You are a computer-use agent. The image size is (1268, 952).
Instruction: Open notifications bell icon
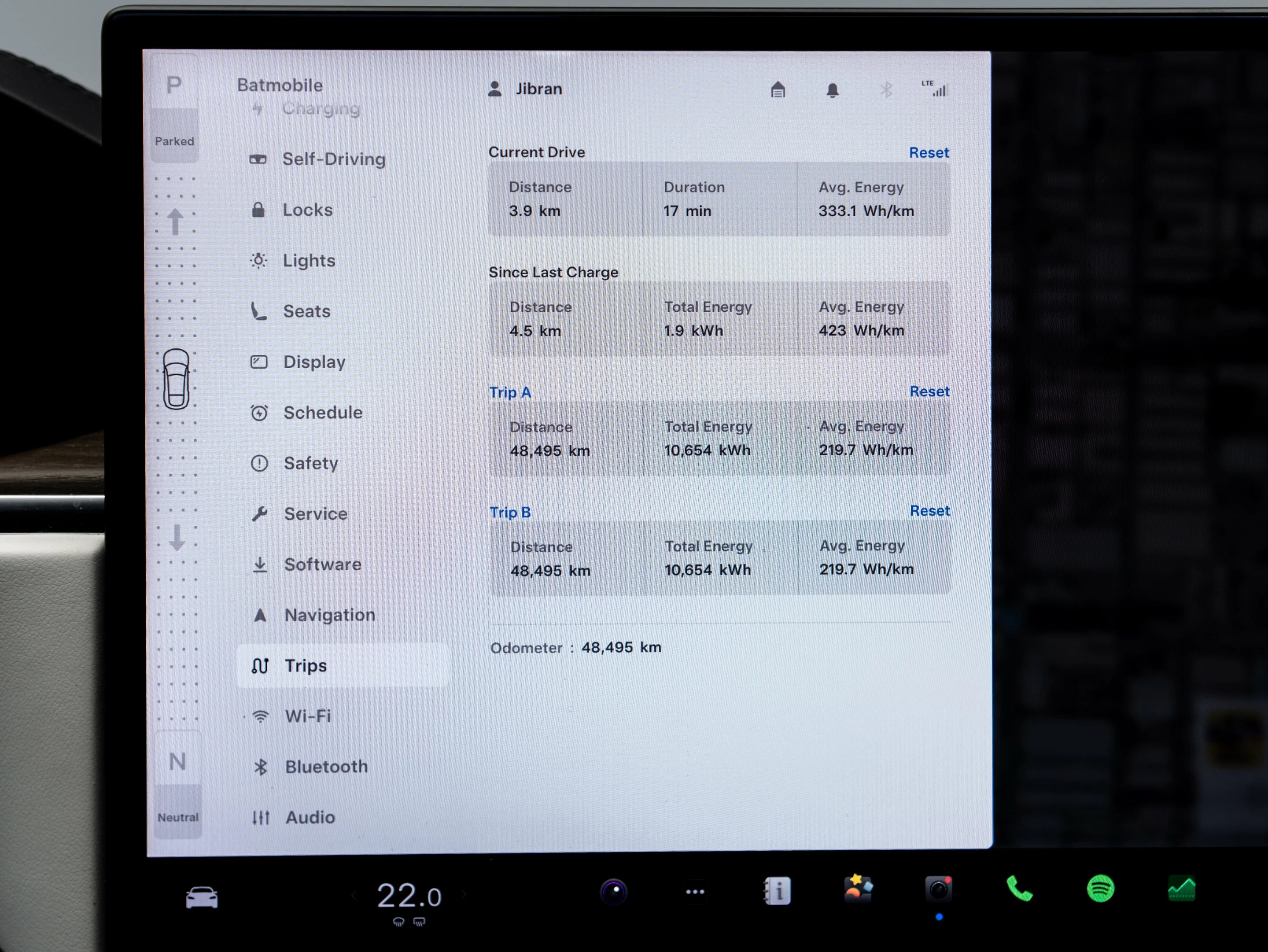point(832,90)
